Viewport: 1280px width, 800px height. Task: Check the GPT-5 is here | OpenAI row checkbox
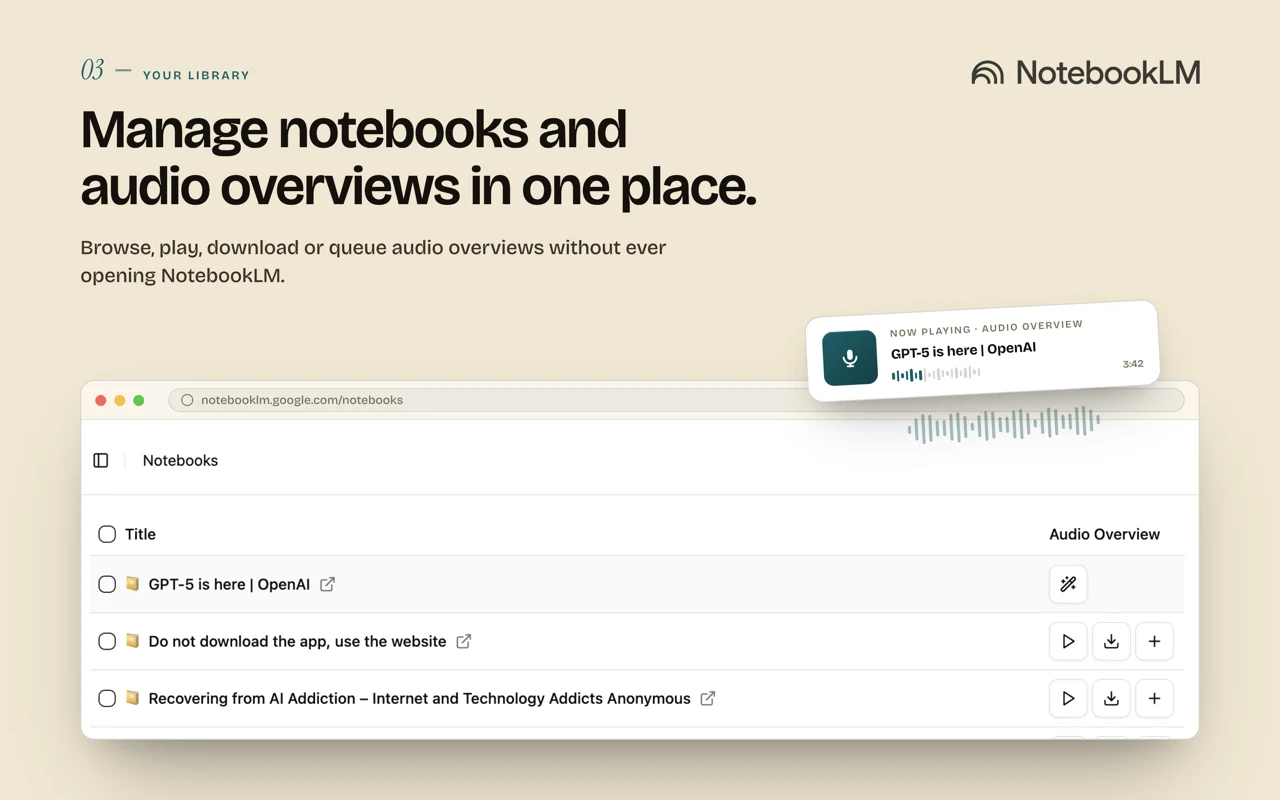click(x=107, y=584)
